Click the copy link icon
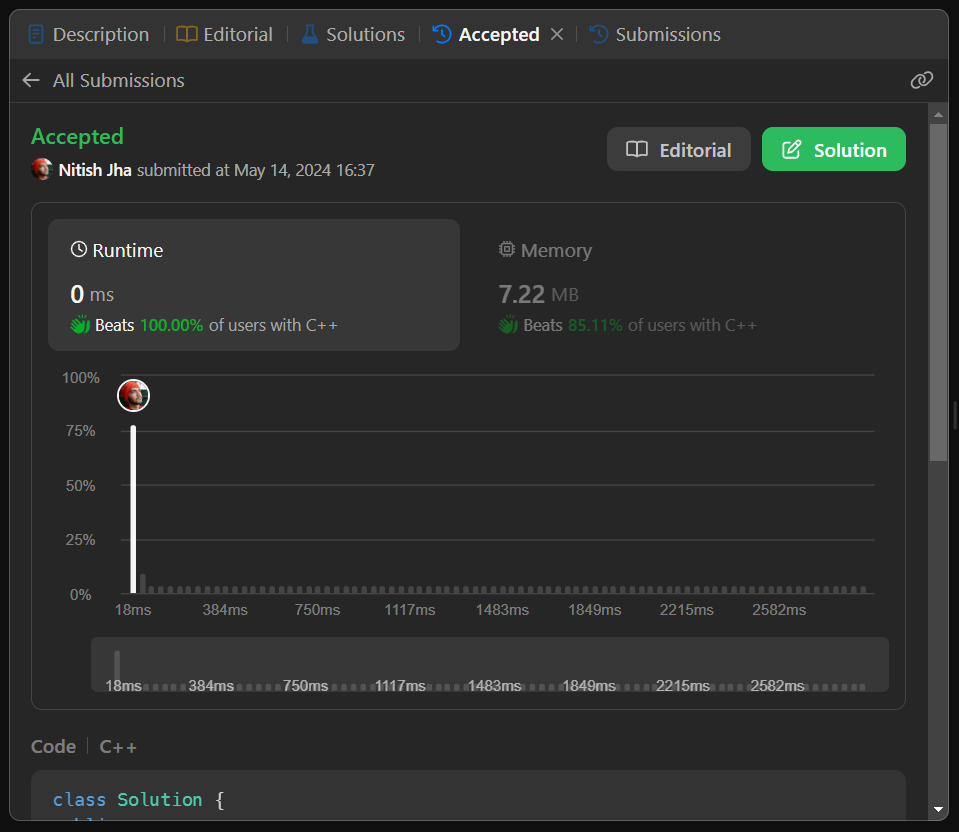 coord(921,80)
